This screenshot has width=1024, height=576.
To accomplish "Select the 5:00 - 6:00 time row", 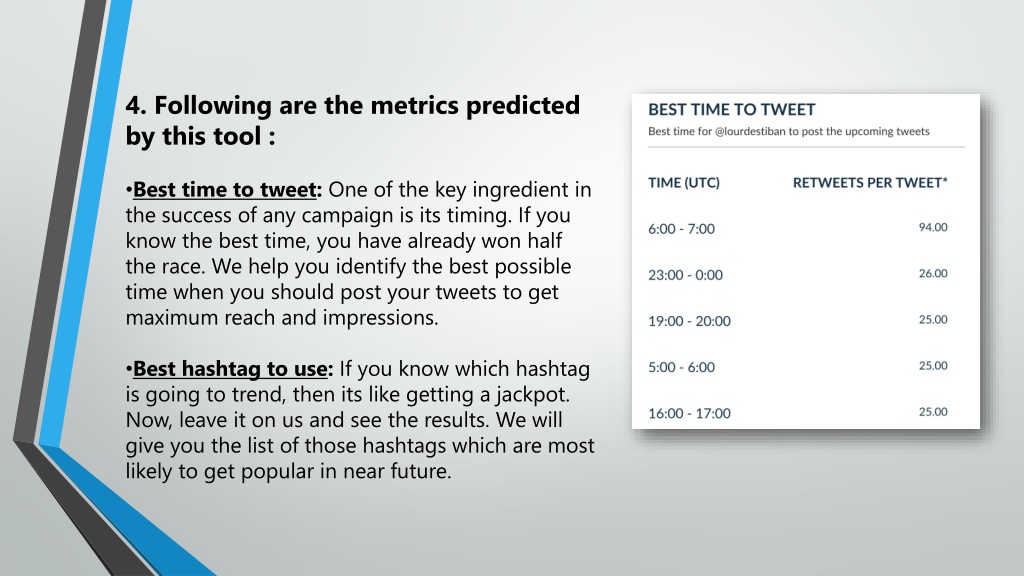I will tap(797, 367).
